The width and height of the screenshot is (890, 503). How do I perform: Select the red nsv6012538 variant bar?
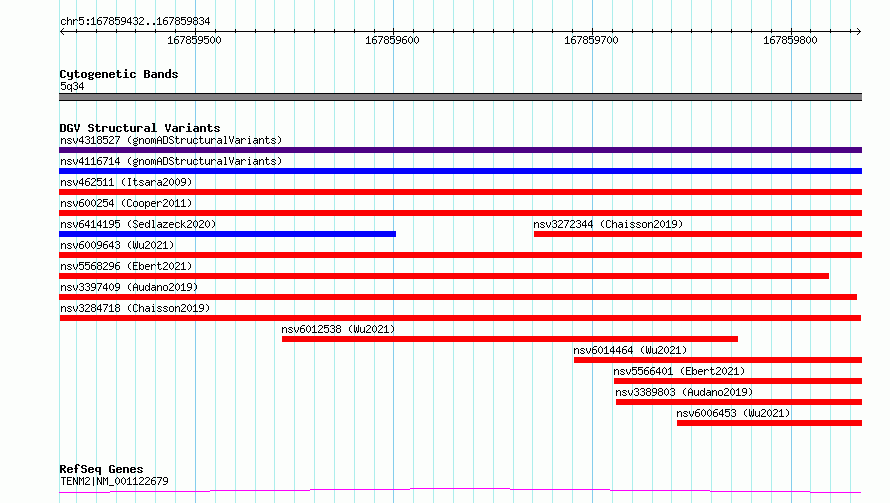(x=510, y=339)
